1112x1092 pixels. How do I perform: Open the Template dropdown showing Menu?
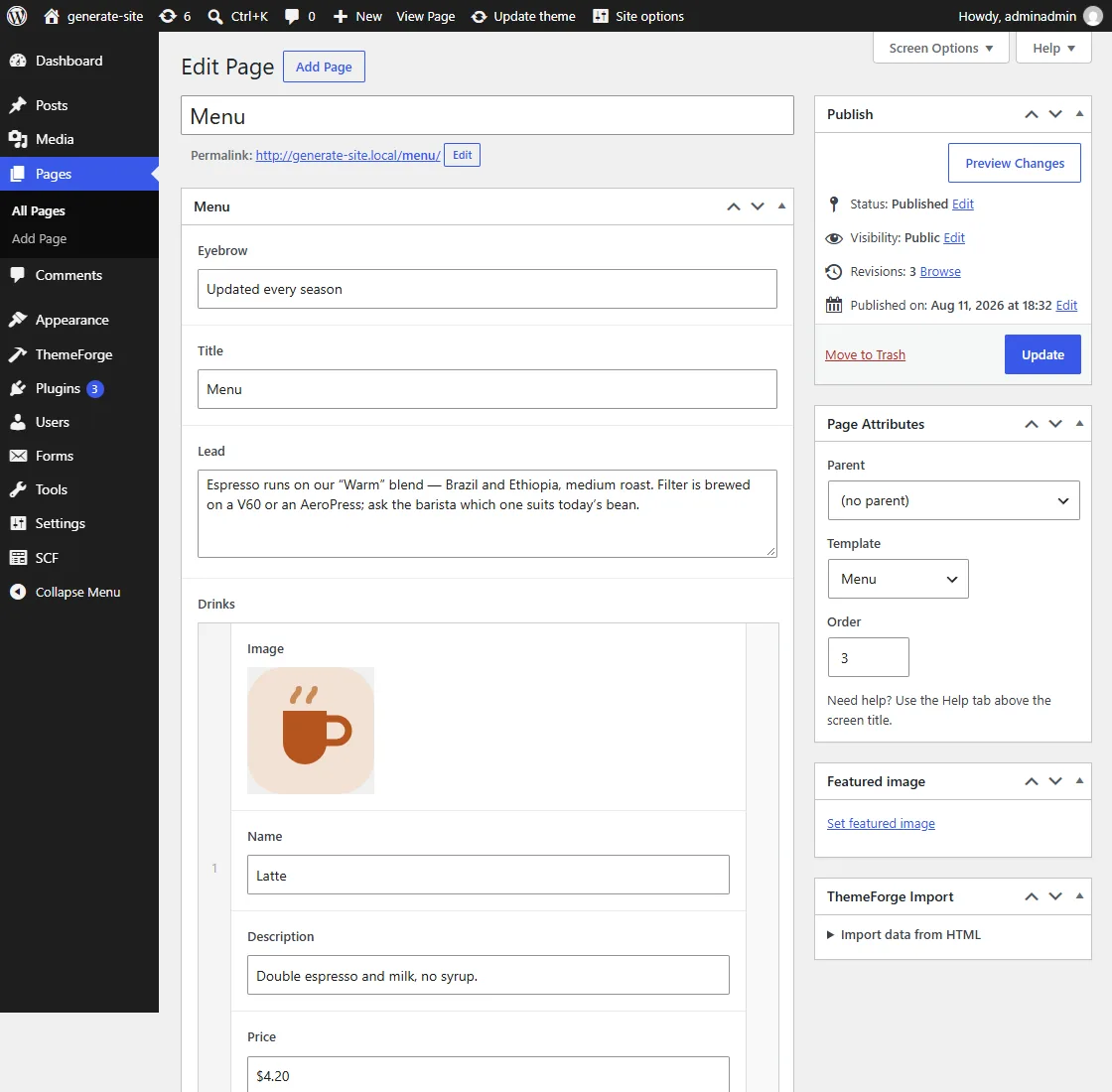point(898,579)
